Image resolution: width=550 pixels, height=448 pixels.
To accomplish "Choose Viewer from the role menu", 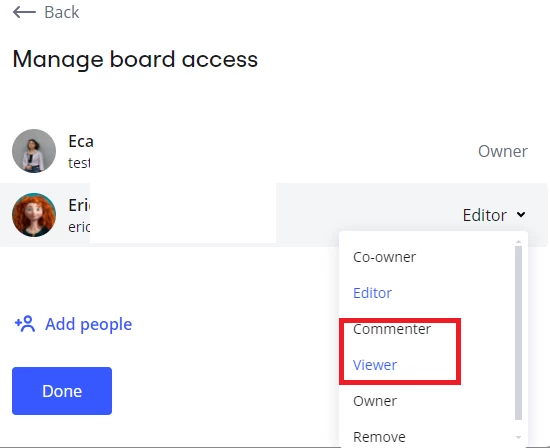I will 375,365.
